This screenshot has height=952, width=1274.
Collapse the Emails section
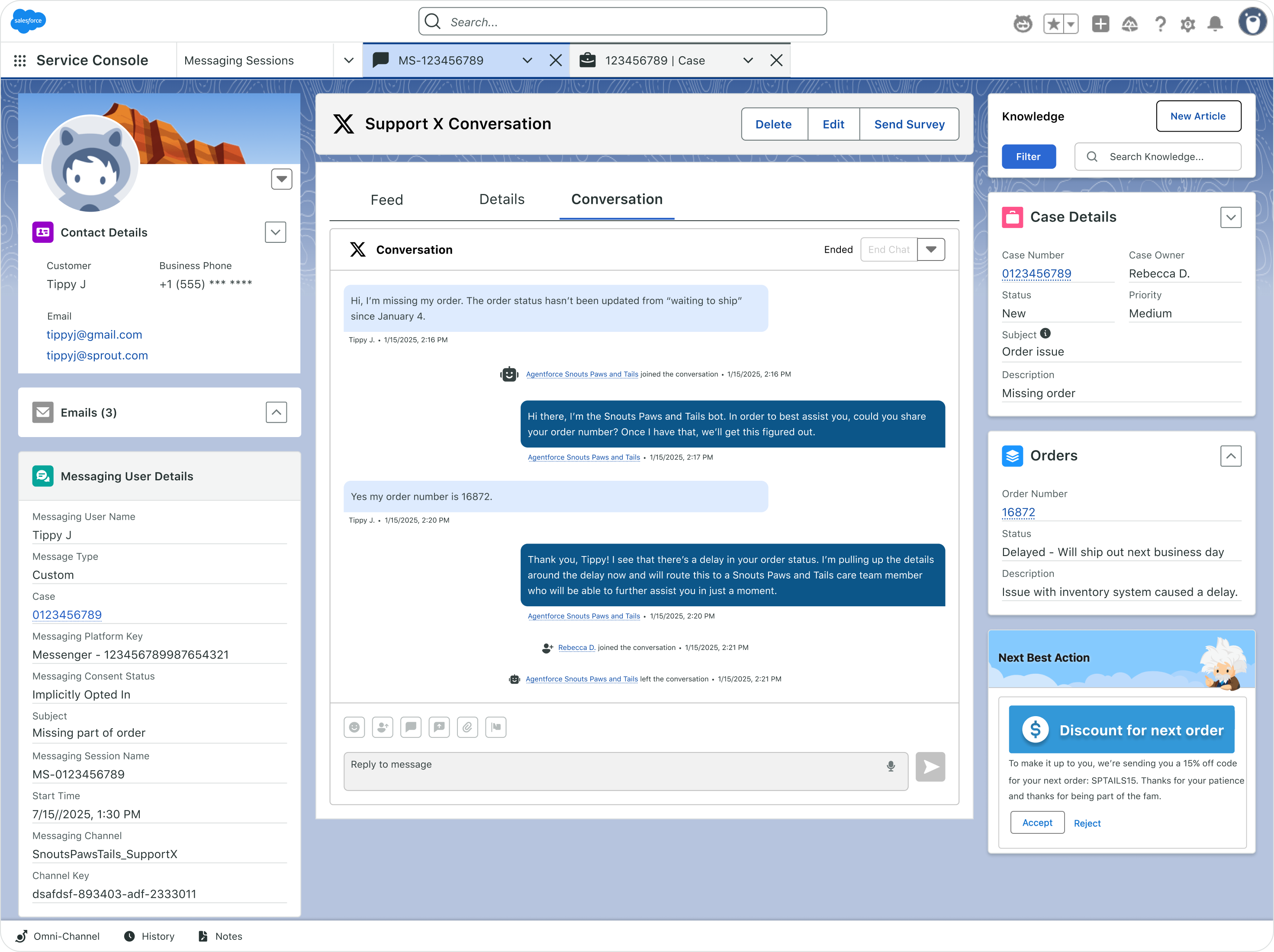[277, 412]
